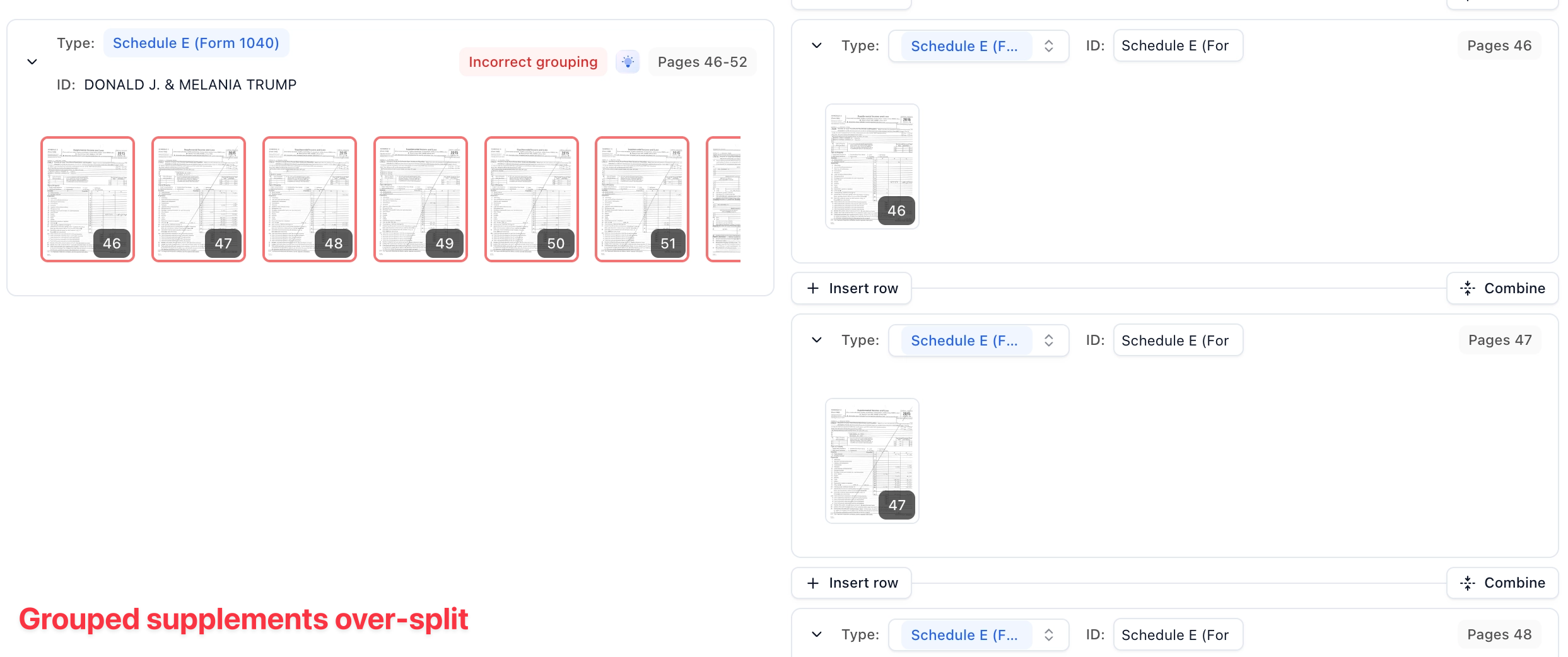Select page 51 thumbnail in left group
The width and height of the screenshot is (1568, 657).
pyautogui.click(x=642, y=199)
